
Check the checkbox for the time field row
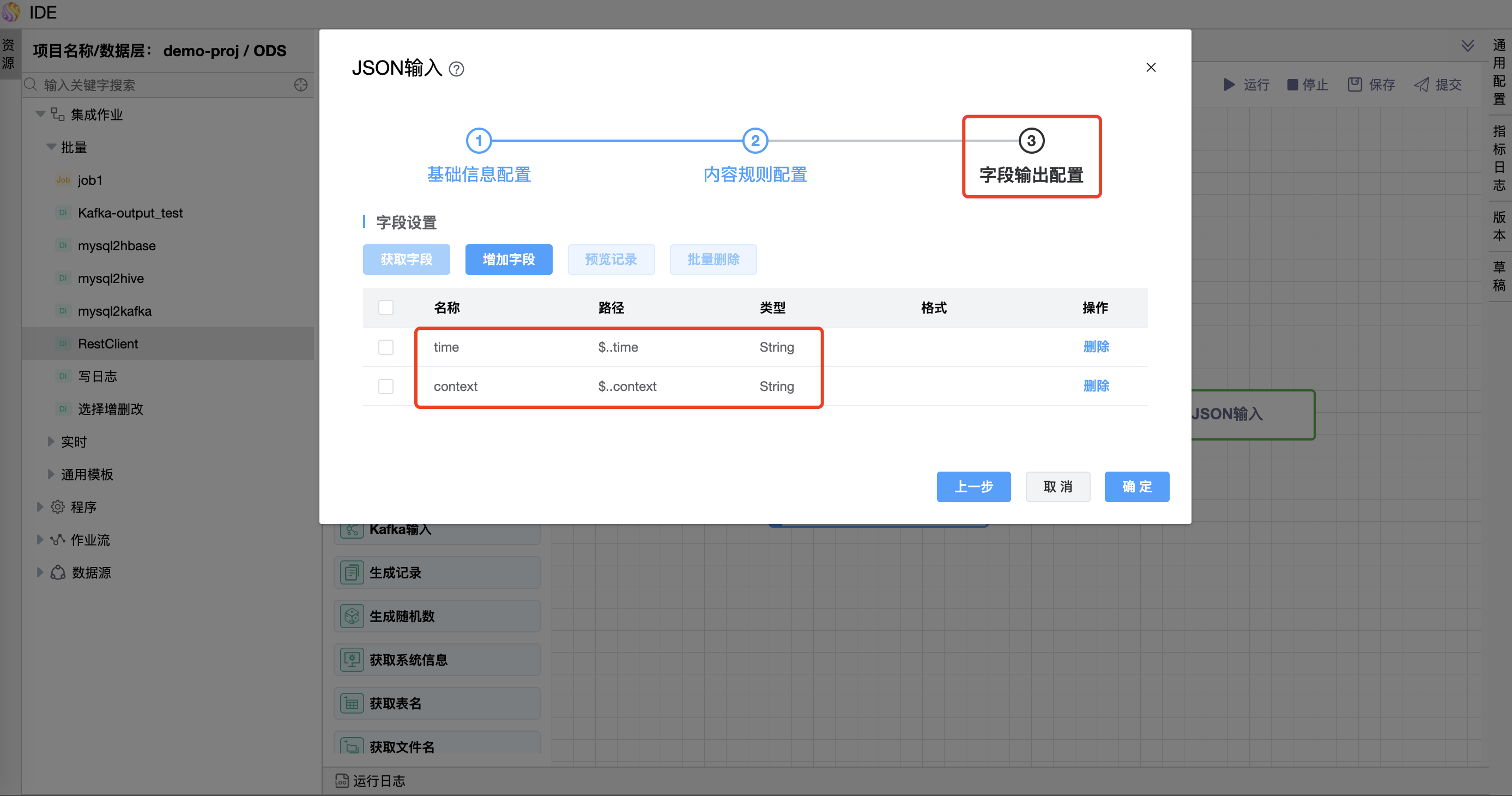[x=385, y=347]
